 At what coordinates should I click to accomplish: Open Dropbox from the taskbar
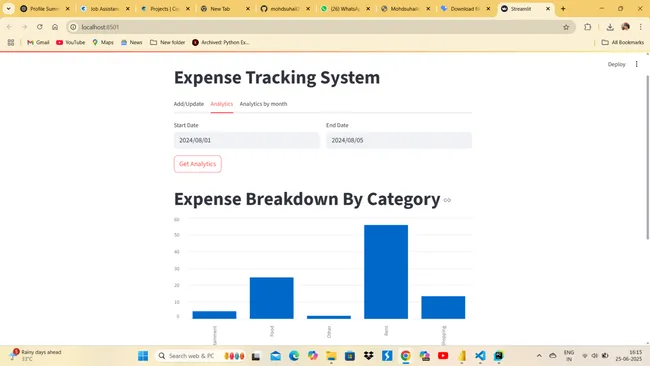pos(369,356)
